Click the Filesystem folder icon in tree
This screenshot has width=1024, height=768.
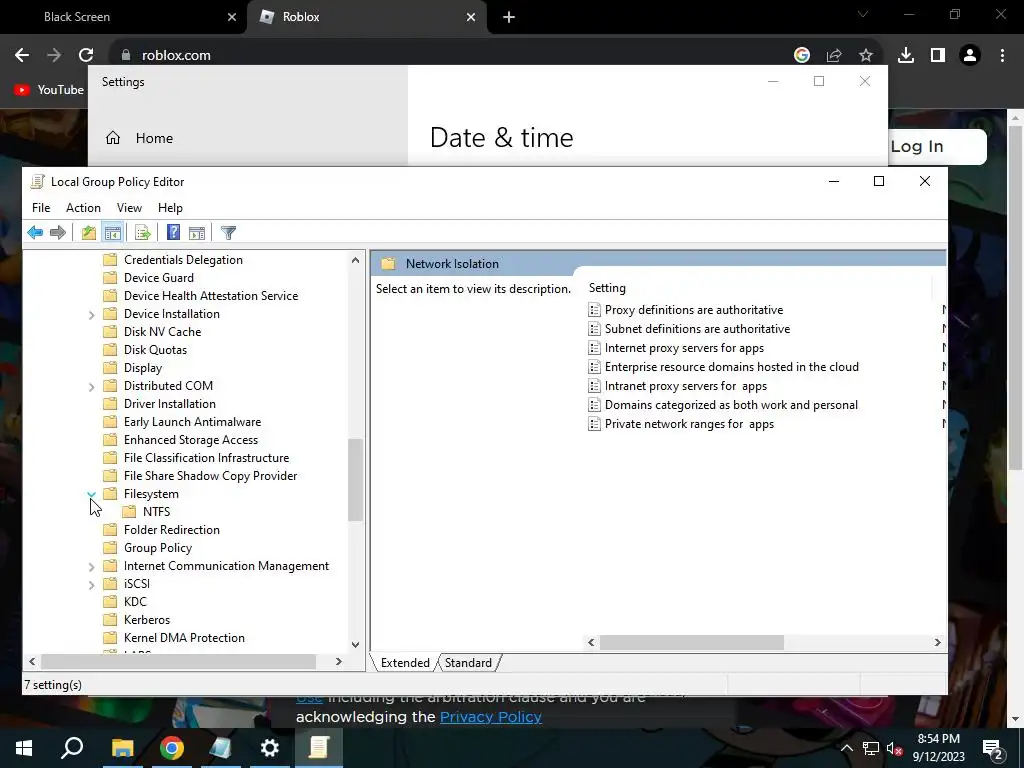110,494
